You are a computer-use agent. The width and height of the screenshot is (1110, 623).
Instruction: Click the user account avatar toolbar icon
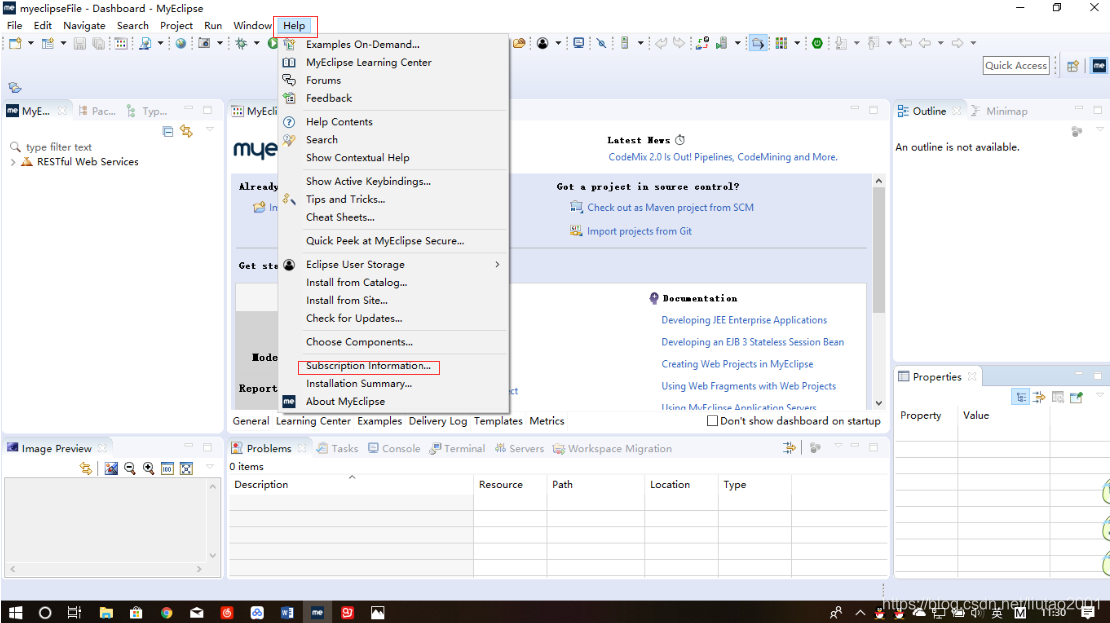(x=542, y=43)
